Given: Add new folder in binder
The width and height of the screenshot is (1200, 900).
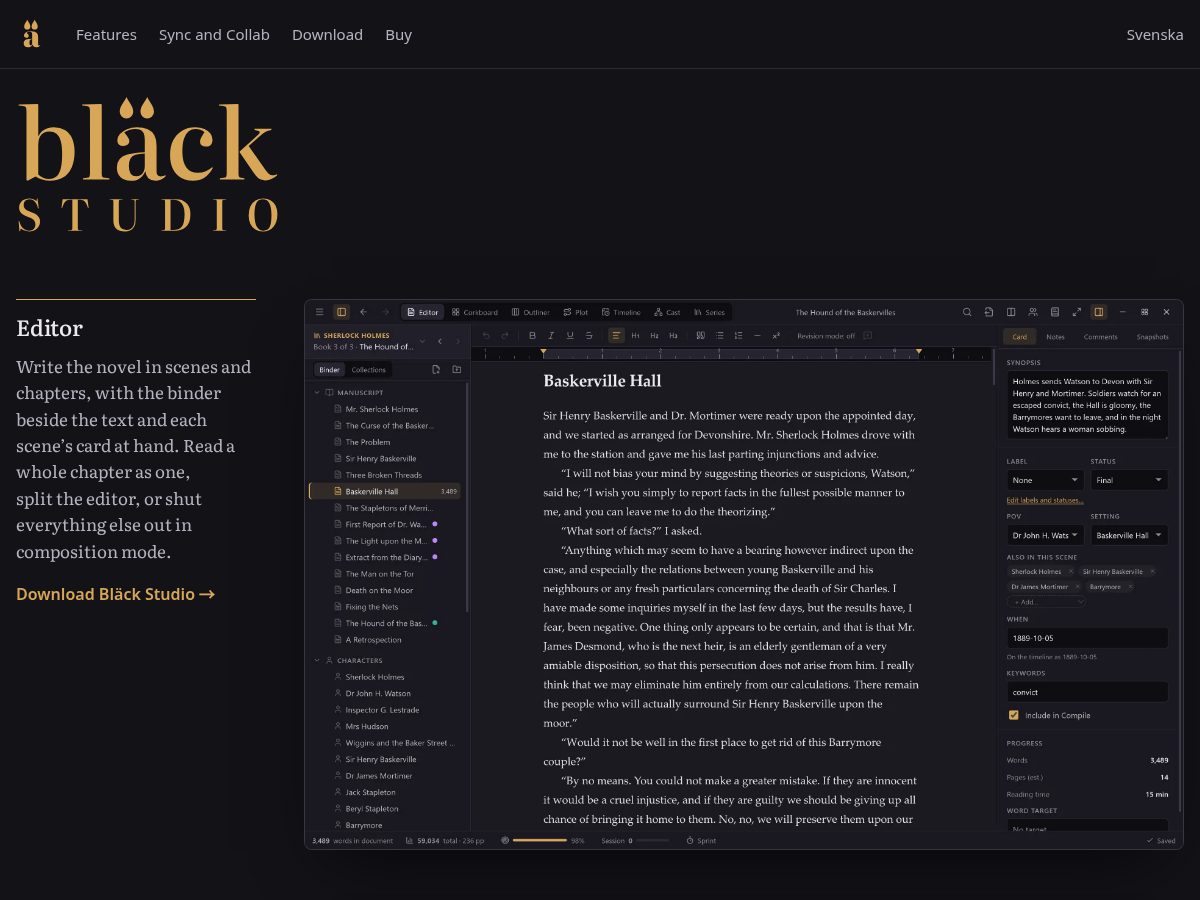Looking at the screenshot, I should click(x=456, y=369).
